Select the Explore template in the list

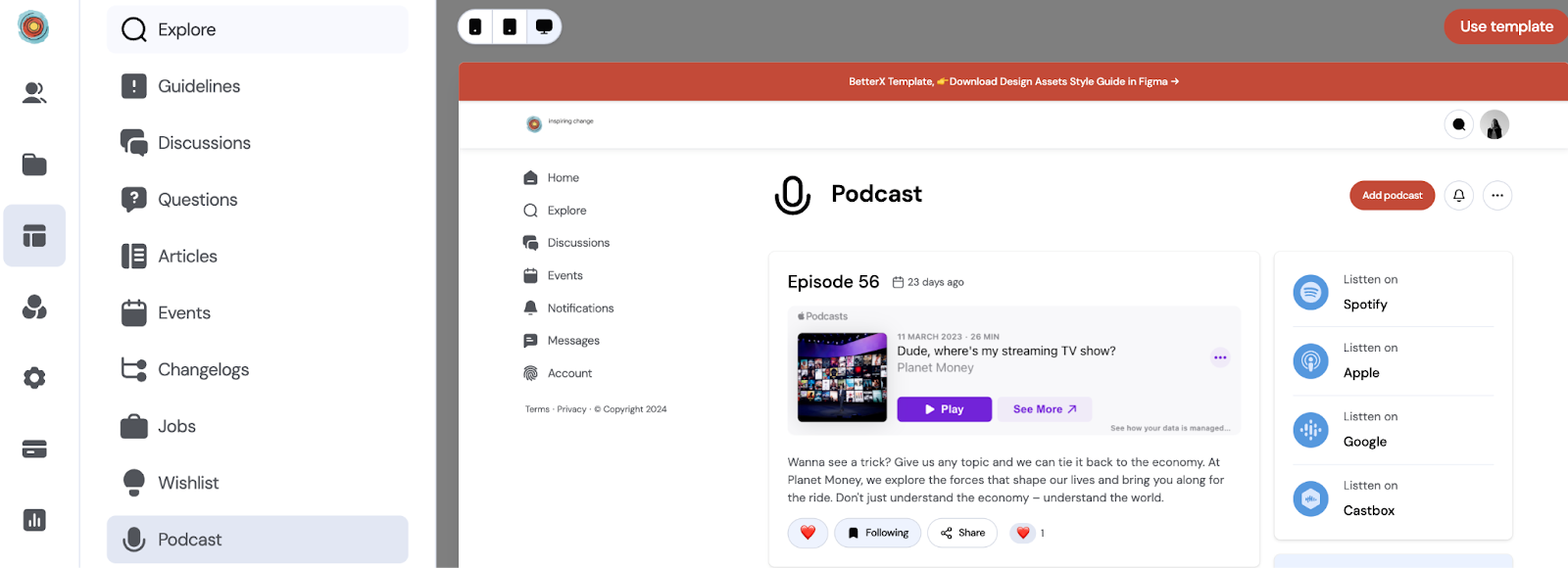(x=258, y=29)
